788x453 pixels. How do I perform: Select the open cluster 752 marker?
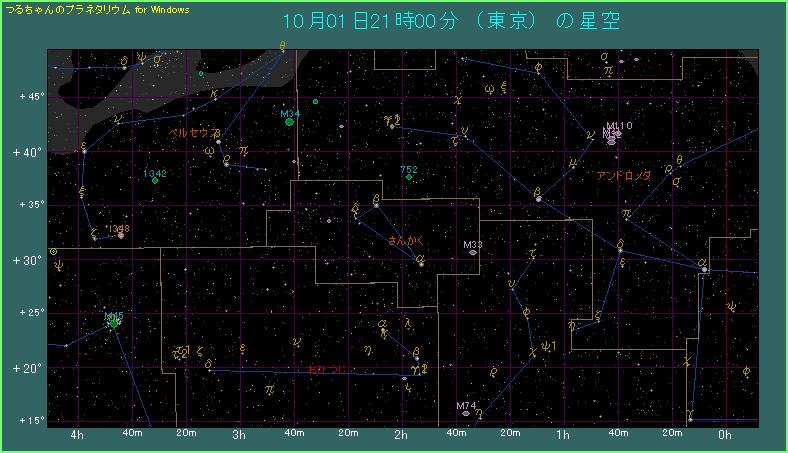point(409,178)
